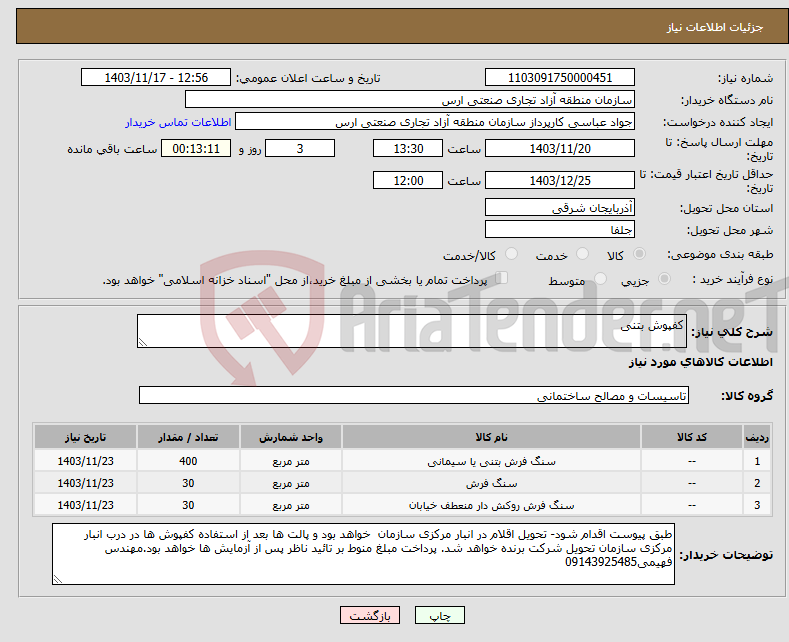Click the resize handle of the description box
The height and width of the screenshot is (642, 789).
click(x=143, y=342)
